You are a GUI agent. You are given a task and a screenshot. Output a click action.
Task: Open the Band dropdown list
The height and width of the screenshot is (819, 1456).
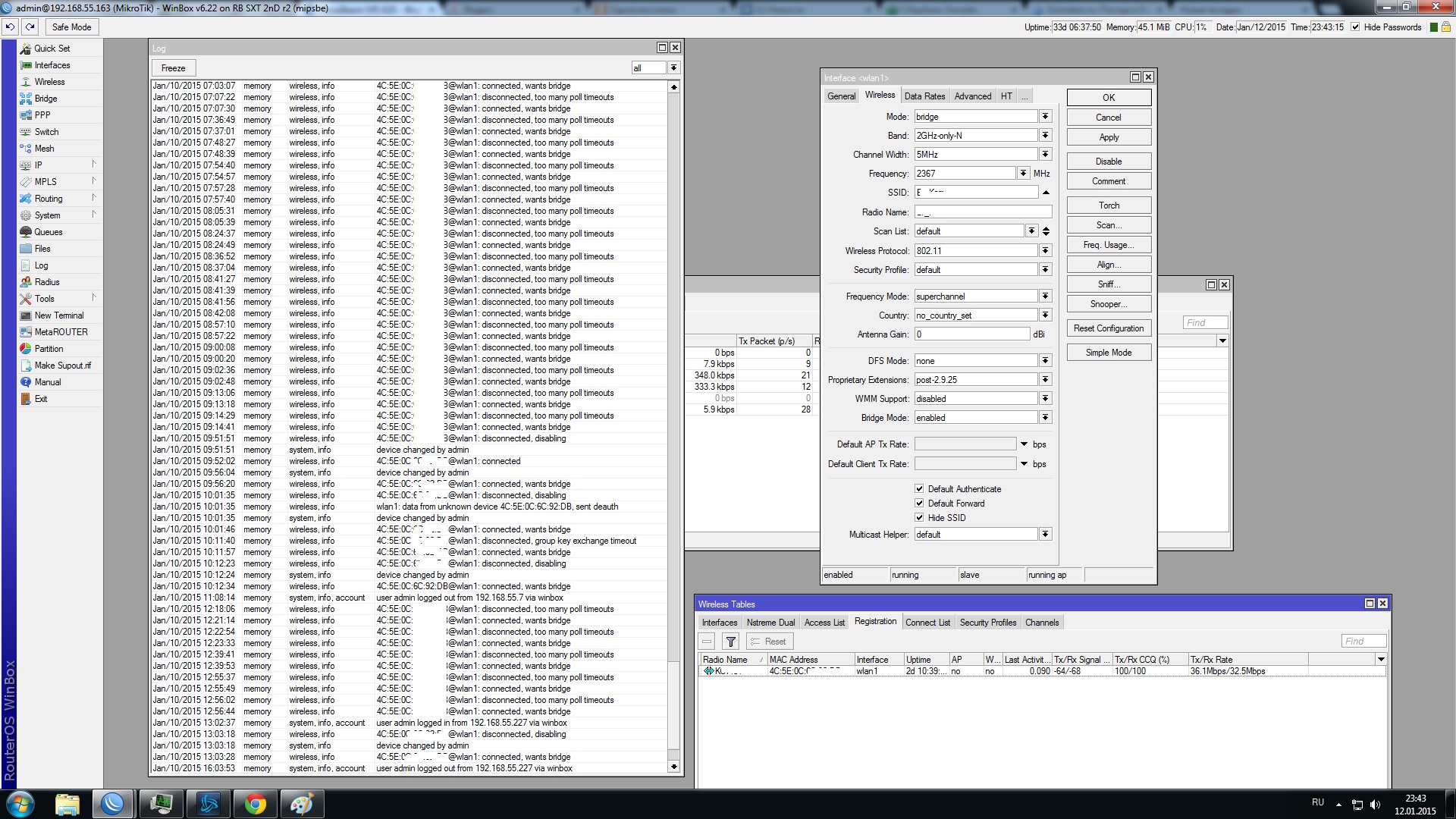[x=1045, y=136]
